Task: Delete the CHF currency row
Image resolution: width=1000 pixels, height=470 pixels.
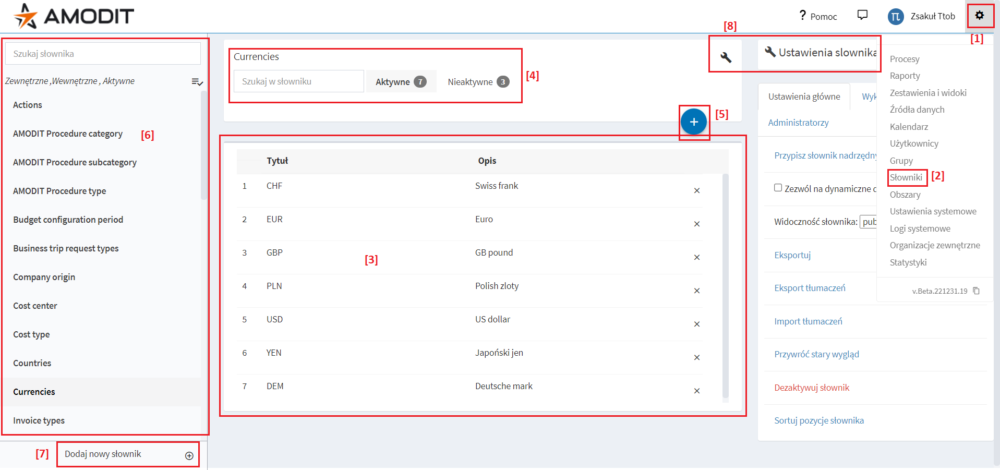Action: [x=697, y=190]
